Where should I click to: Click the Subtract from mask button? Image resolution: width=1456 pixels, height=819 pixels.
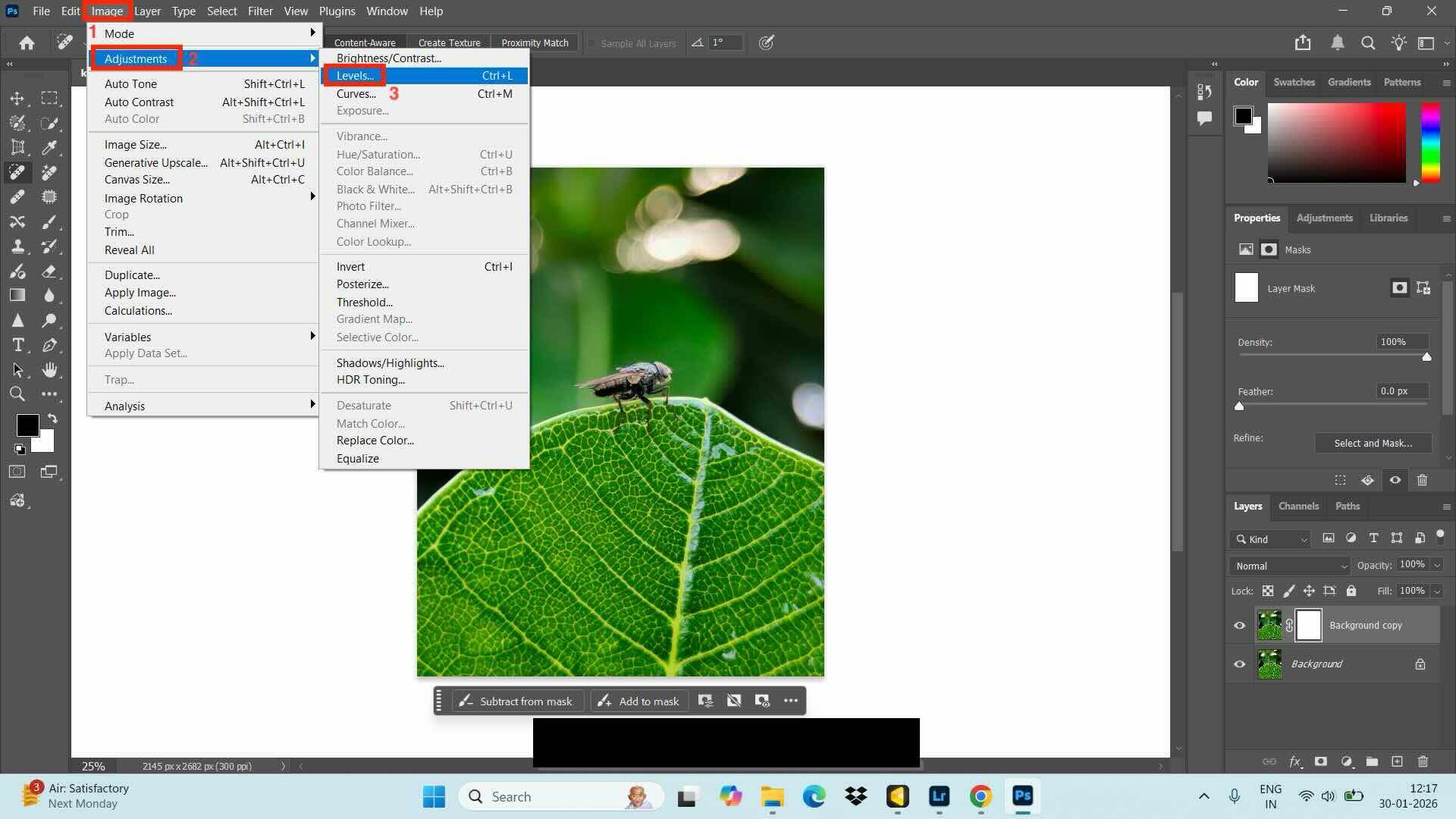517,701
